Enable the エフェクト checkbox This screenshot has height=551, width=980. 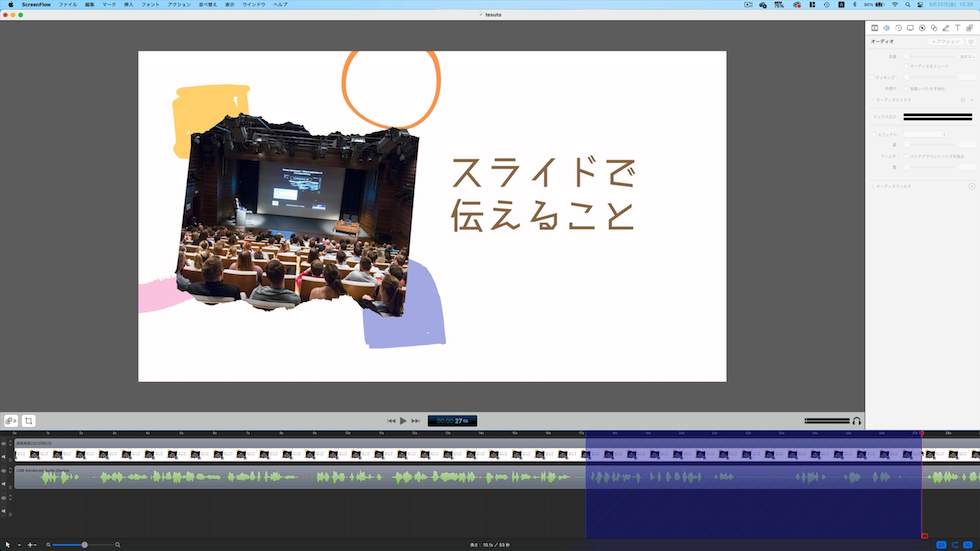click(874, 134)
